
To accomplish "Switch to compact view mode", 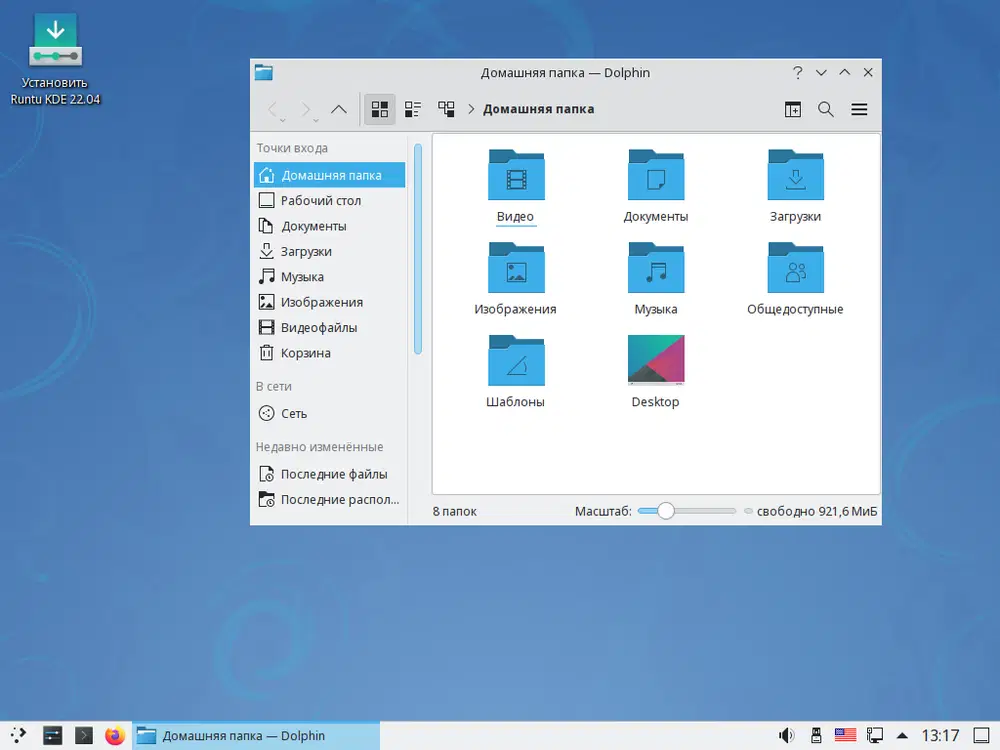I will [413, 109].
